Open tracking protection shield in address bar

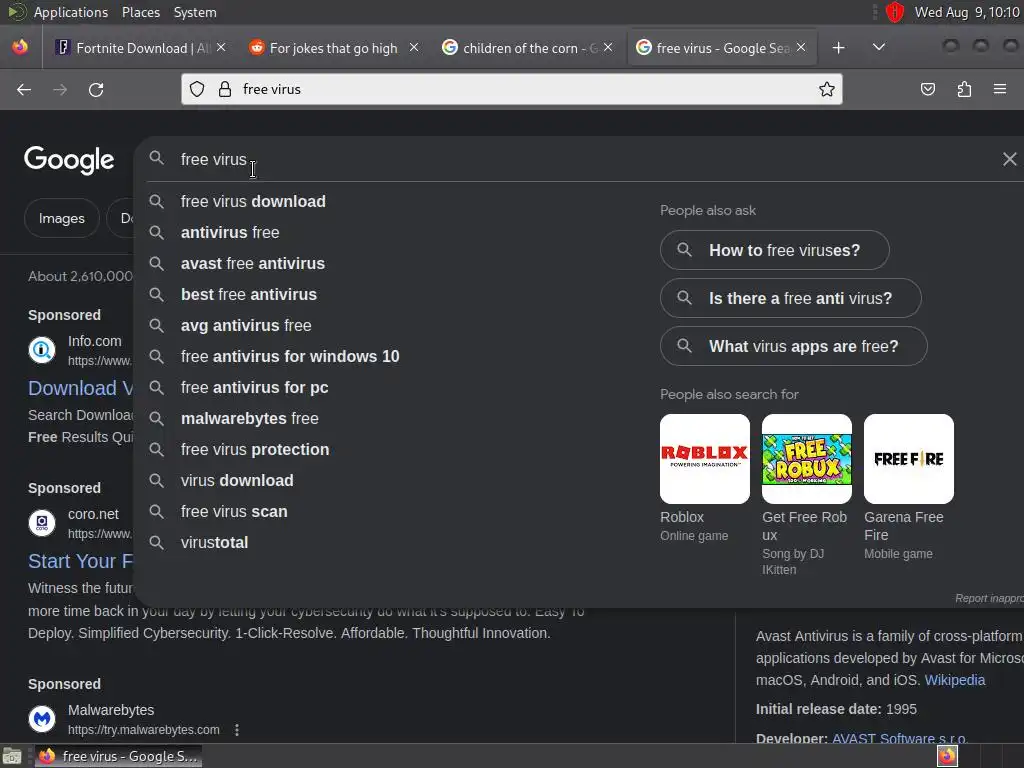tap(197, 89)
